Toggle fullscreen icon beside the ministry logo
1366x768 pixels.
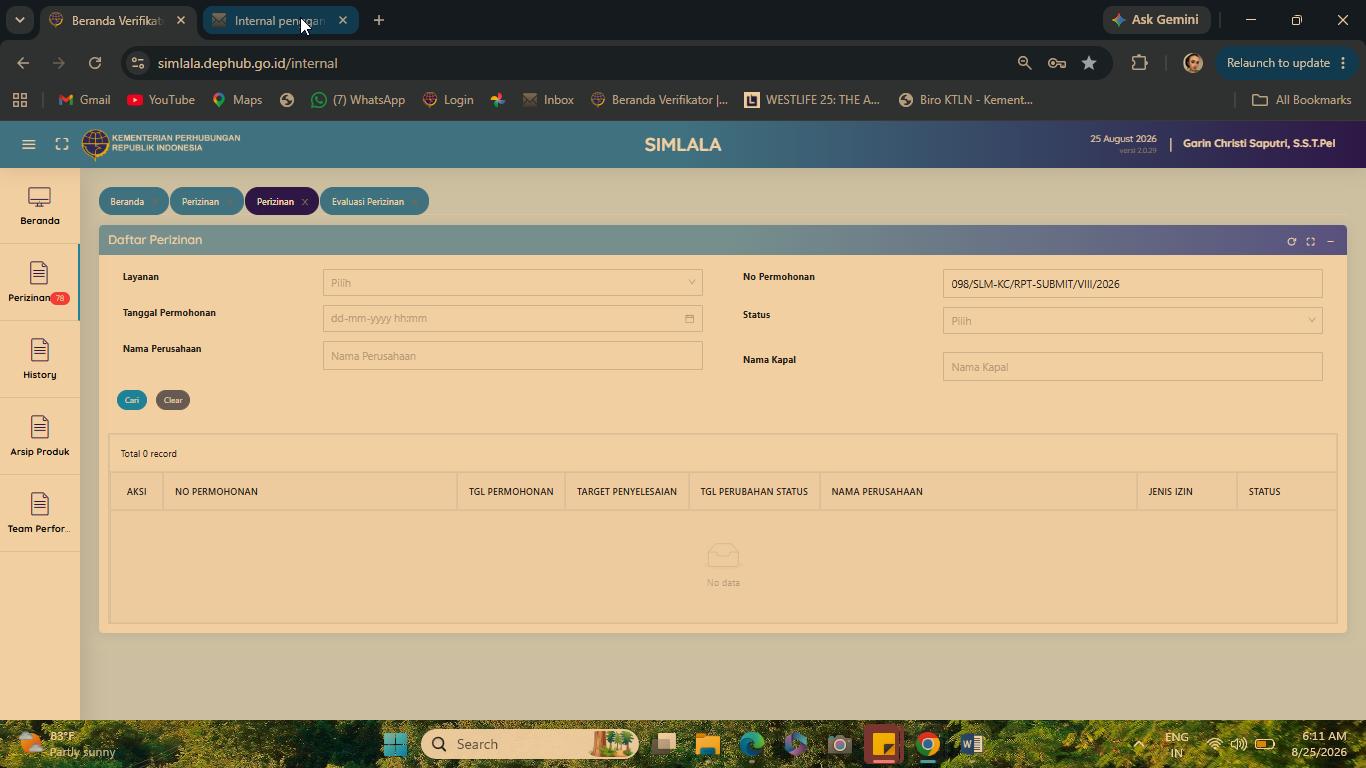62,144
